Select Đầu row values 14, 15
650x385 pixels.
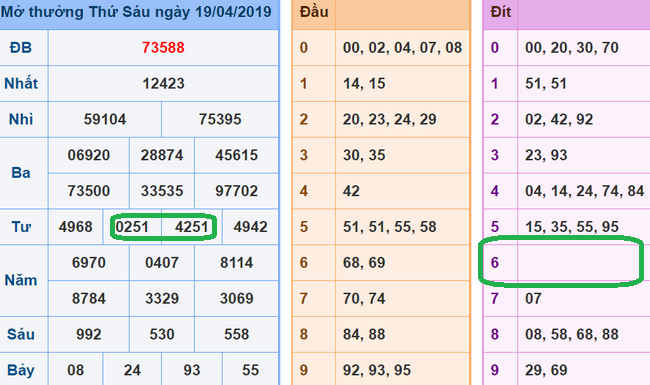pyautogui.click(x=364, y=83)
